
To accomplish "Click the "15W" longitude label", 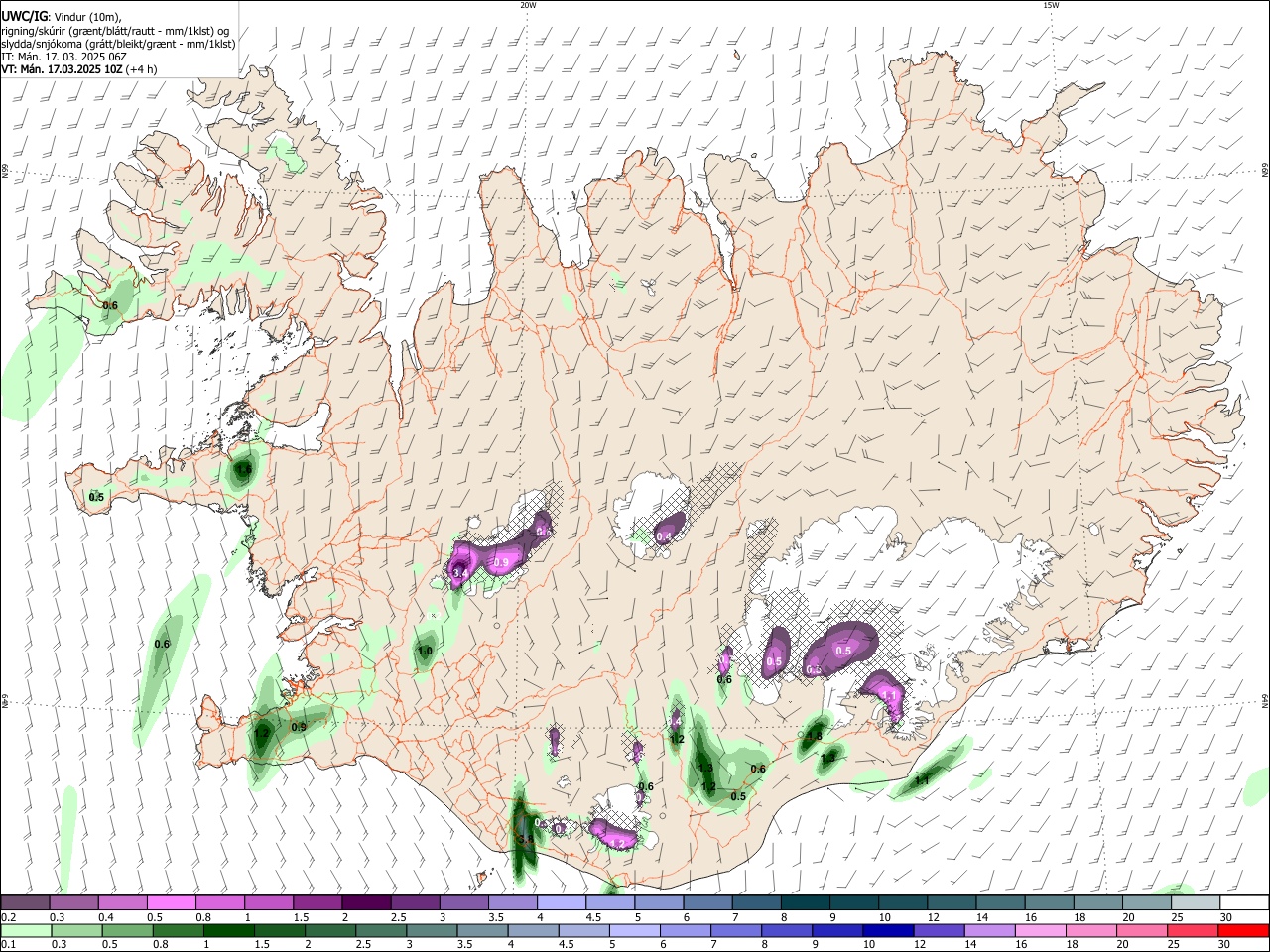I will tap(1050, 5).
